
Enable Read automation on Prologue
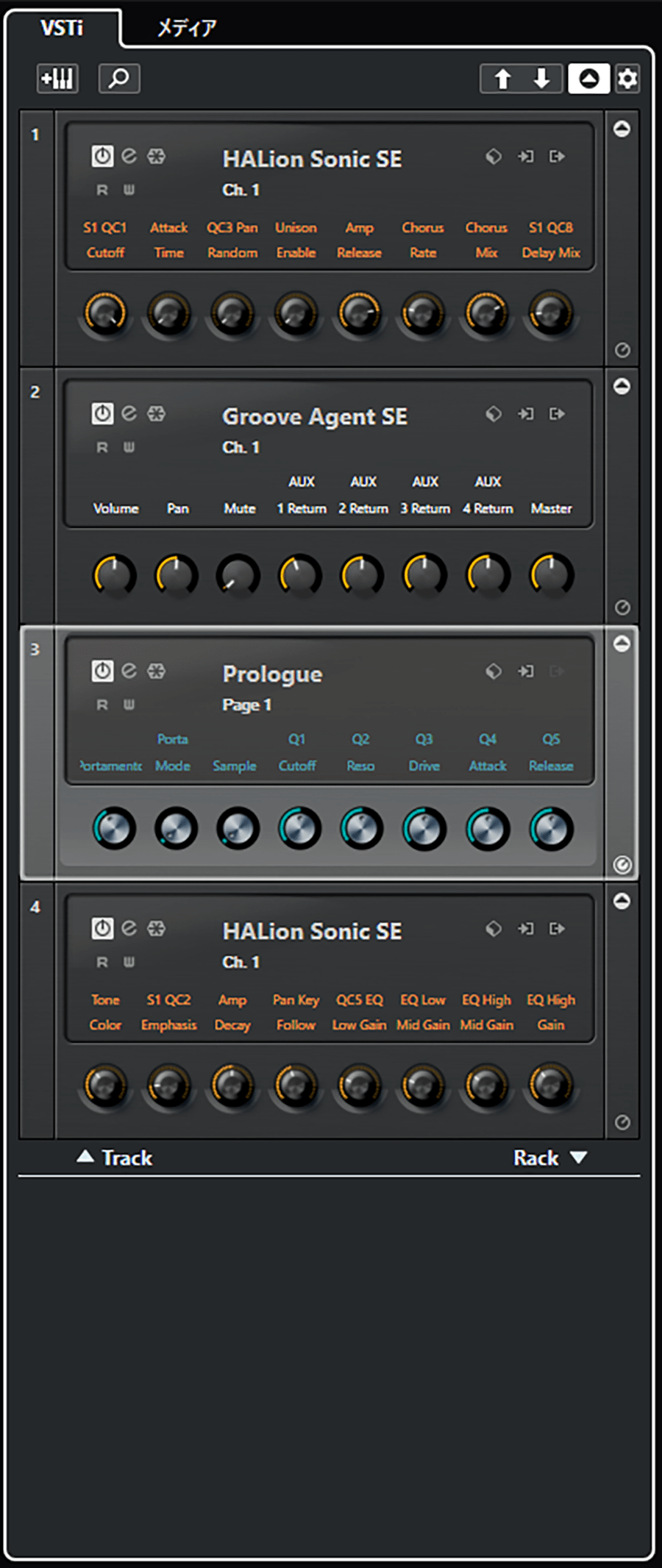click(x=102, y=705)
